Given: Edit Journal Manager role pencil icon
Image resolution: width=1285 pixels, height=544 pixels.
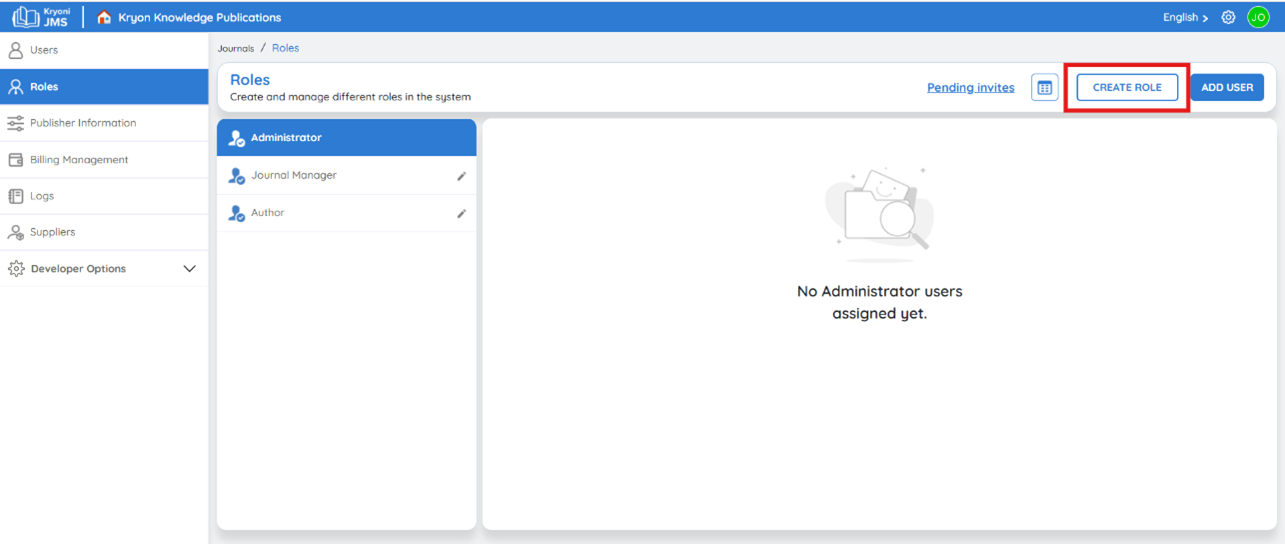Looking at the screenshot, I should pos(462,176).
